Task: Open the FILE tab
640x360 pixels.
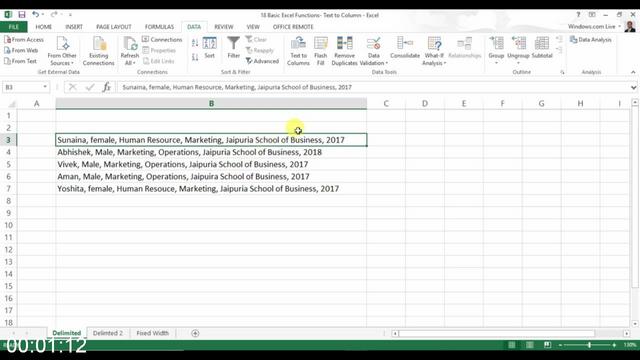Action: pos(13,27)
